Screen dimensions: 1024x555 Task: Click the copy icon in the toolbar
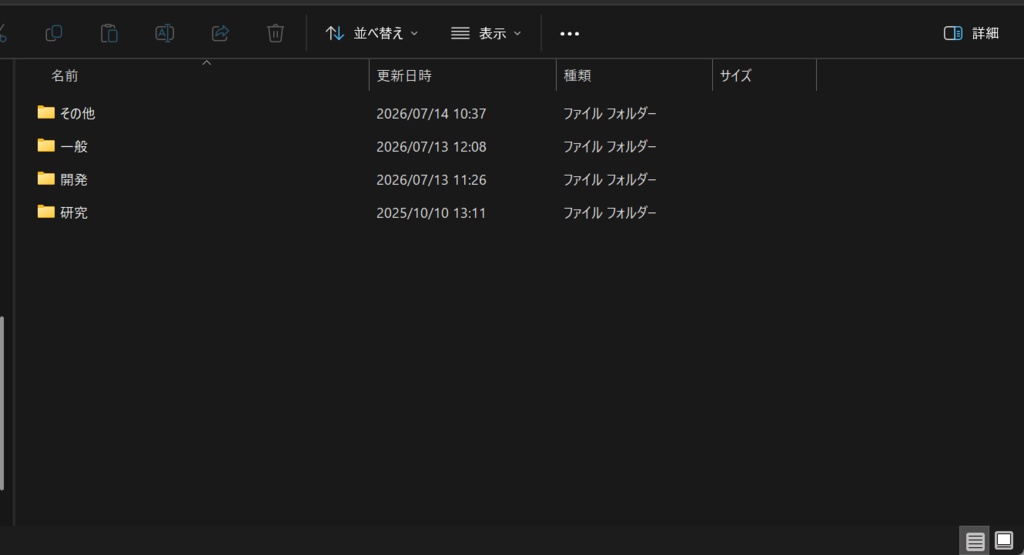[x=54, y=33]
